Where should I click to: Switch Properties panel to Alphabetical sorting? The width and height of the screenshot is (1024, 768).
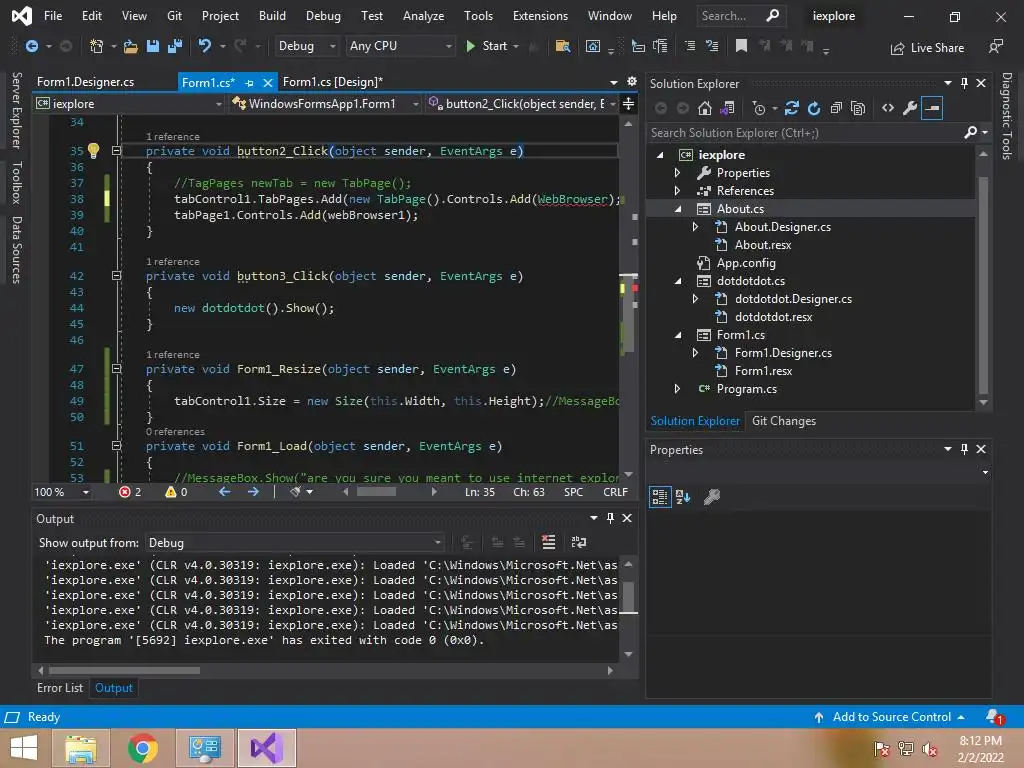pos(683,496)
